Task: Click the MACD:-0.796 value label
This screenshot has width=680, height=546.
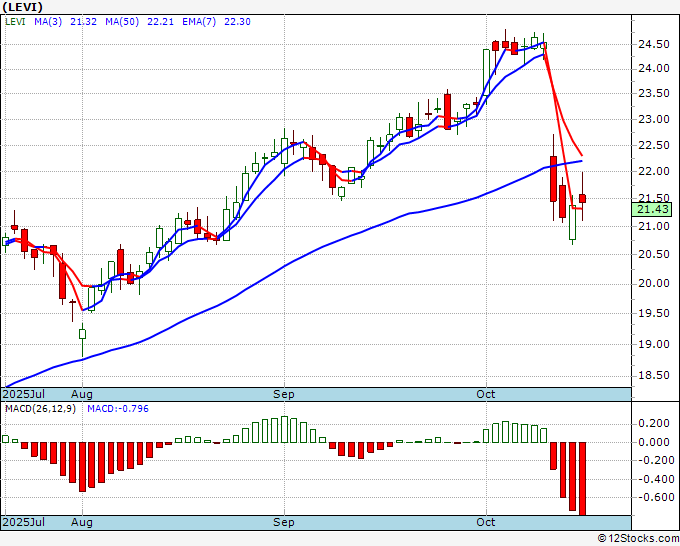Action: click(x=118, y=409)
